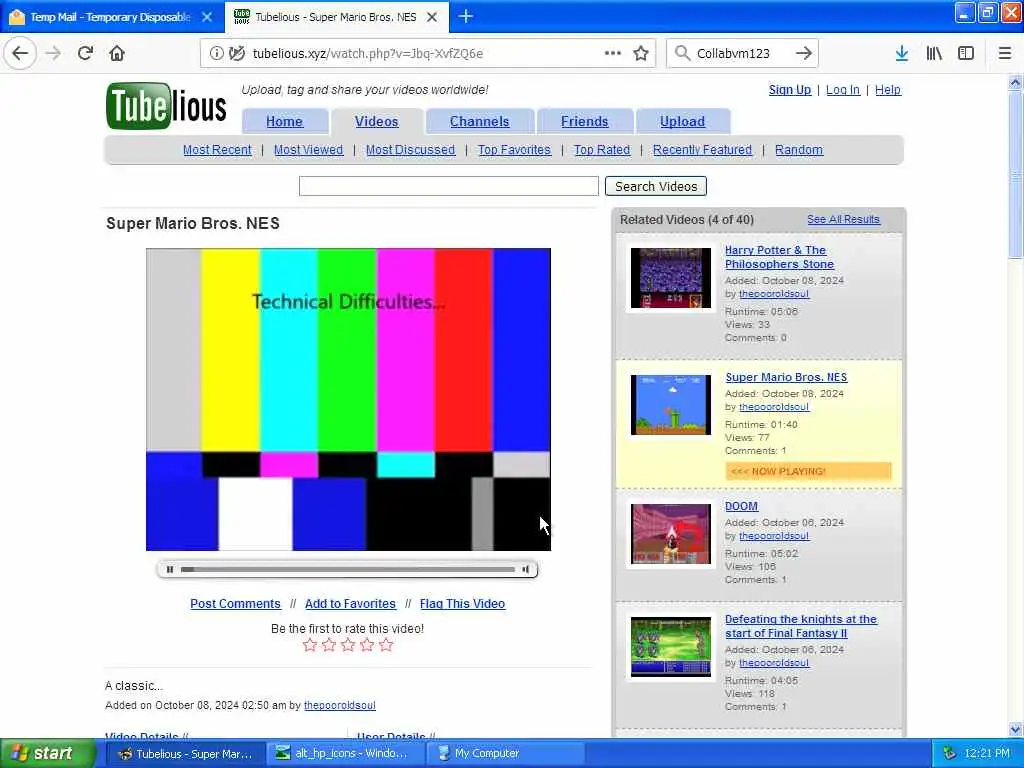Mute the video with the speaker icon
This screenshot has width=1024, height=768.
point(525,569)
